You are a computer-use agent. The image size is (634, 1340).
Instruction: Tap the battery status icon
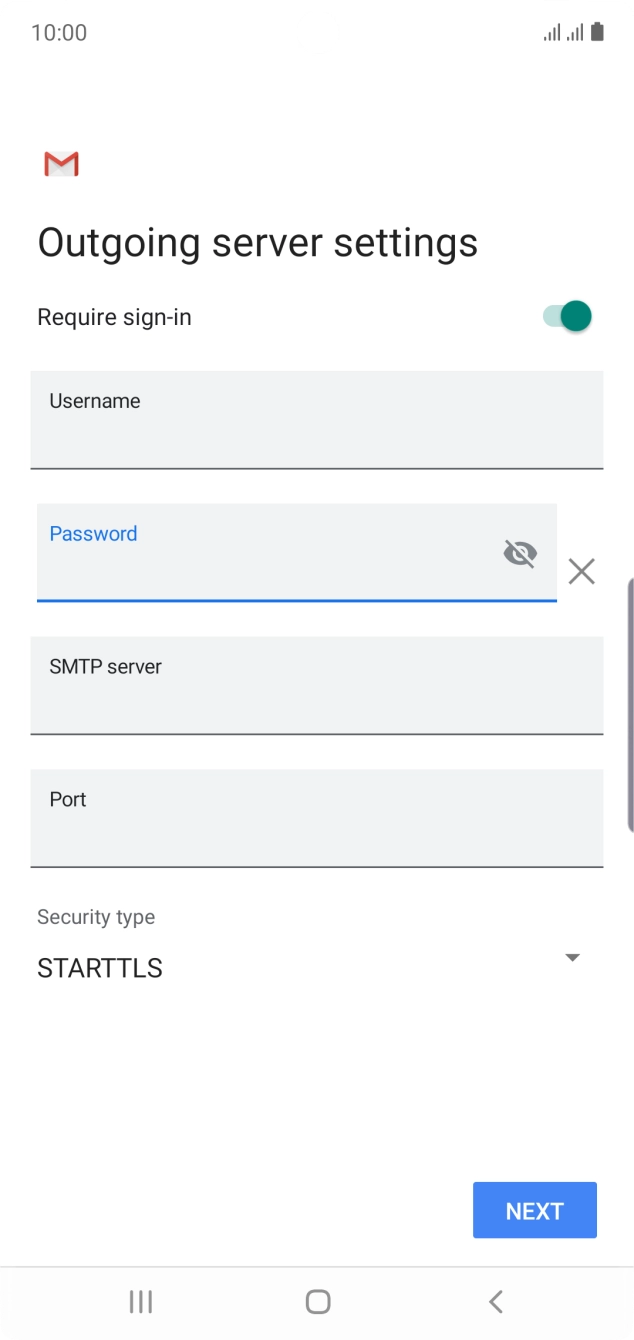(597, 32)
